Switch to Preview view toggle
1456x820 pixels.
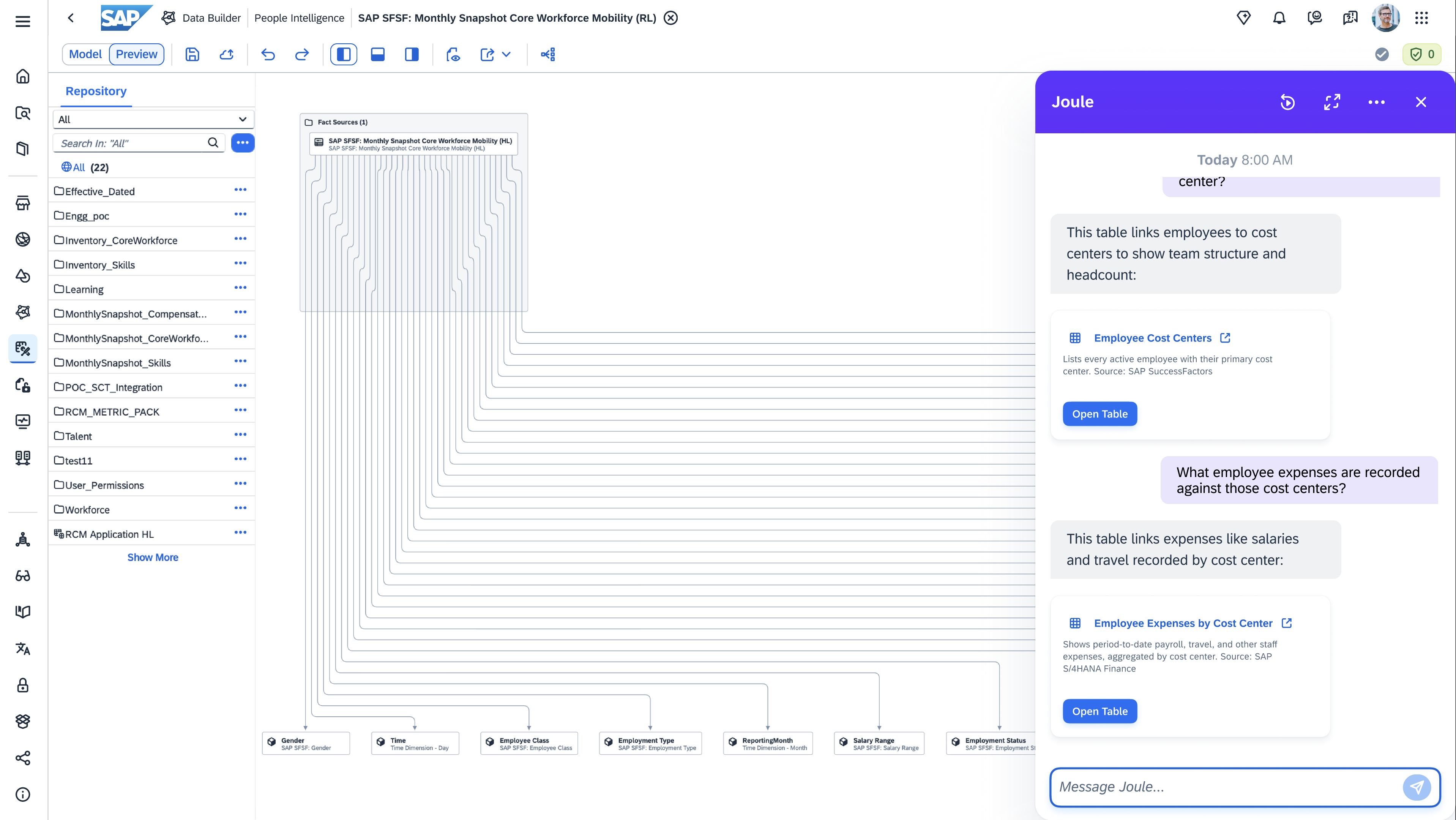(x=136, y=54)
